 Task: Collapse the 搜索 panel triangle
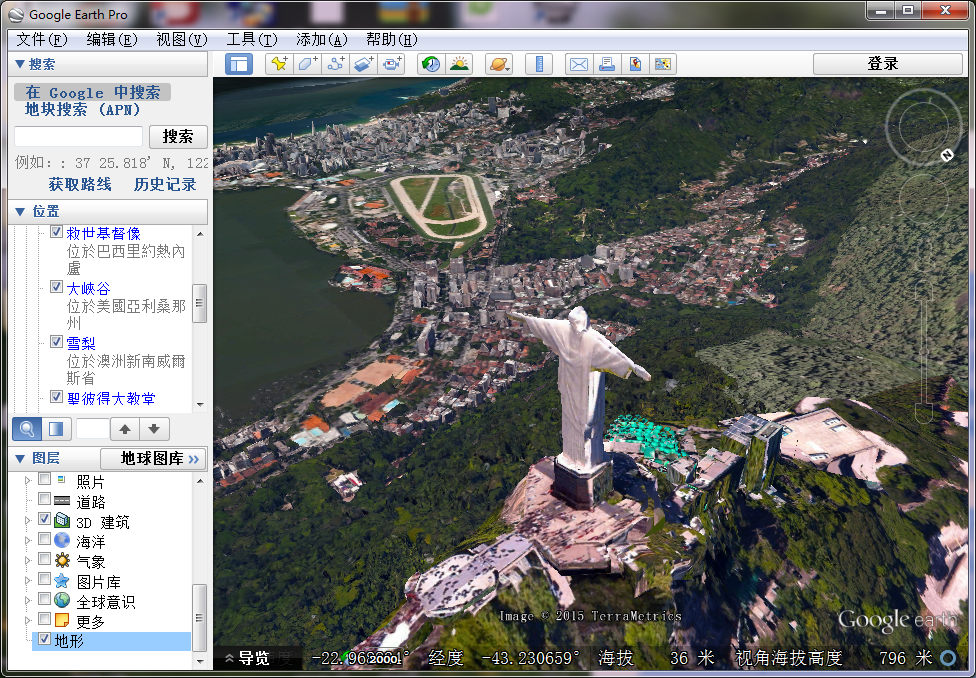click(x=19, y=64)
